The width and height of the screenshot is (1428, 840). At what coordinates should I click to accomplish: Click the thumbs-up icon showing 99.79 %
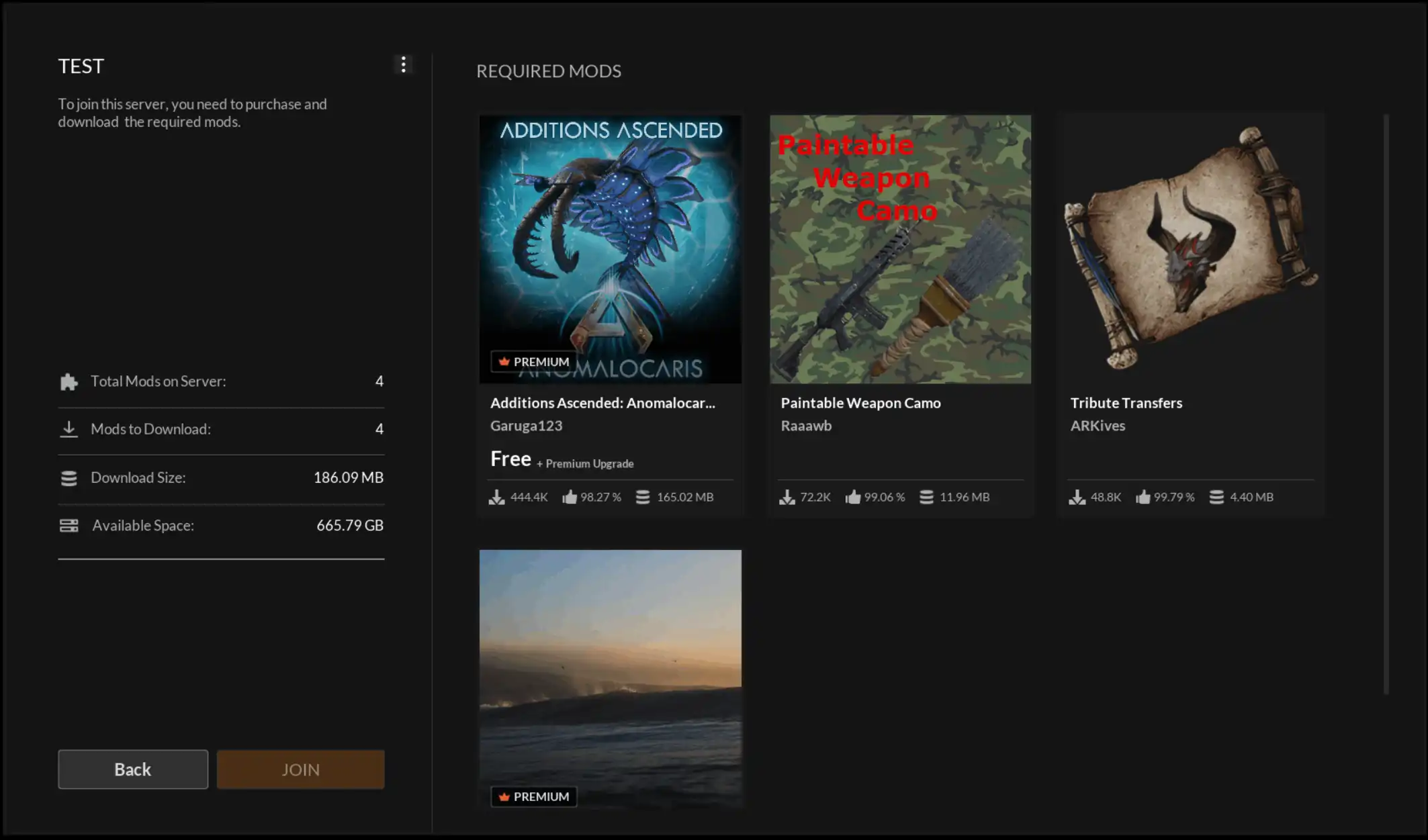click(x=1143, y=497)
